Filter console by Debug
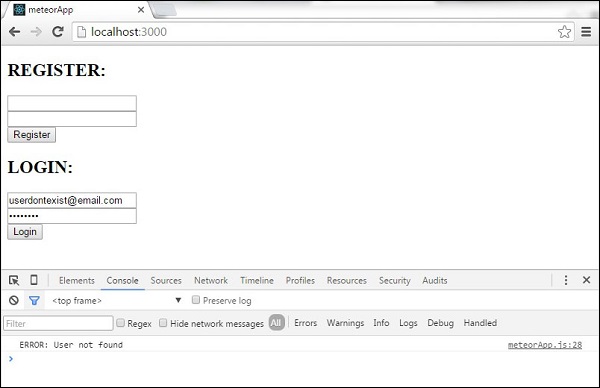The width and height of the screenshot is (600, 388). point(440,323)
